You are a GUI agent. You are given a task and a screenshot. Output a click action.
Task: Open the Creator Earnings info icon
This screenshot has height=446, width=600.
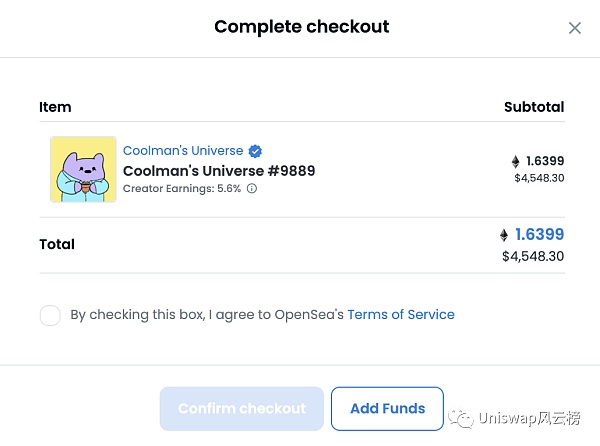point(252,189)
